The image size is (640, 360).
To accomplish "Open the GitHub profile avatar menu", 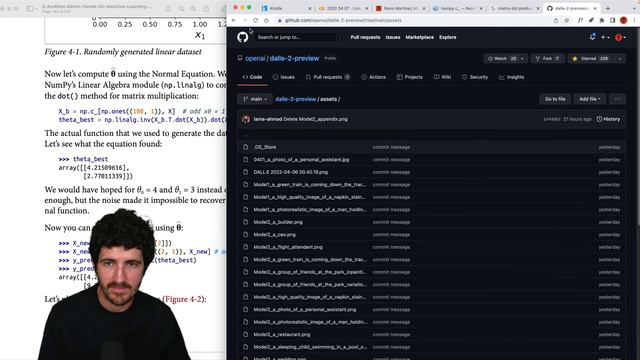I will (620, 37).
